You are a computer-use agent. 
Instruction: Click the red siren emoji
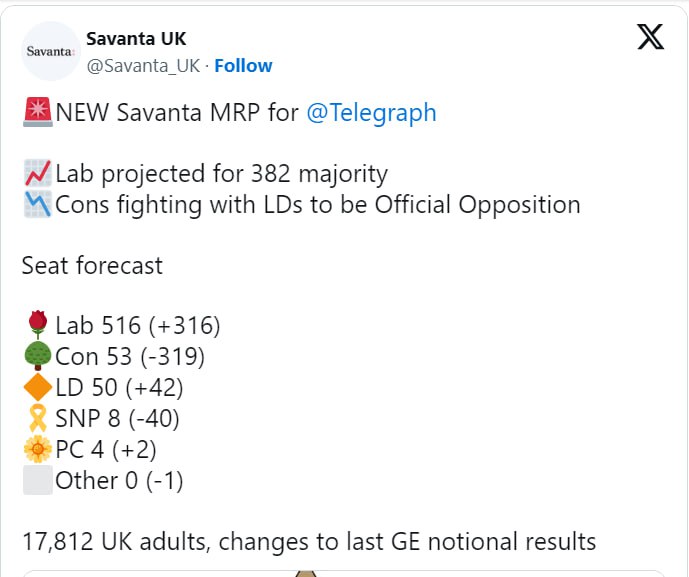(x=37, y=112)
